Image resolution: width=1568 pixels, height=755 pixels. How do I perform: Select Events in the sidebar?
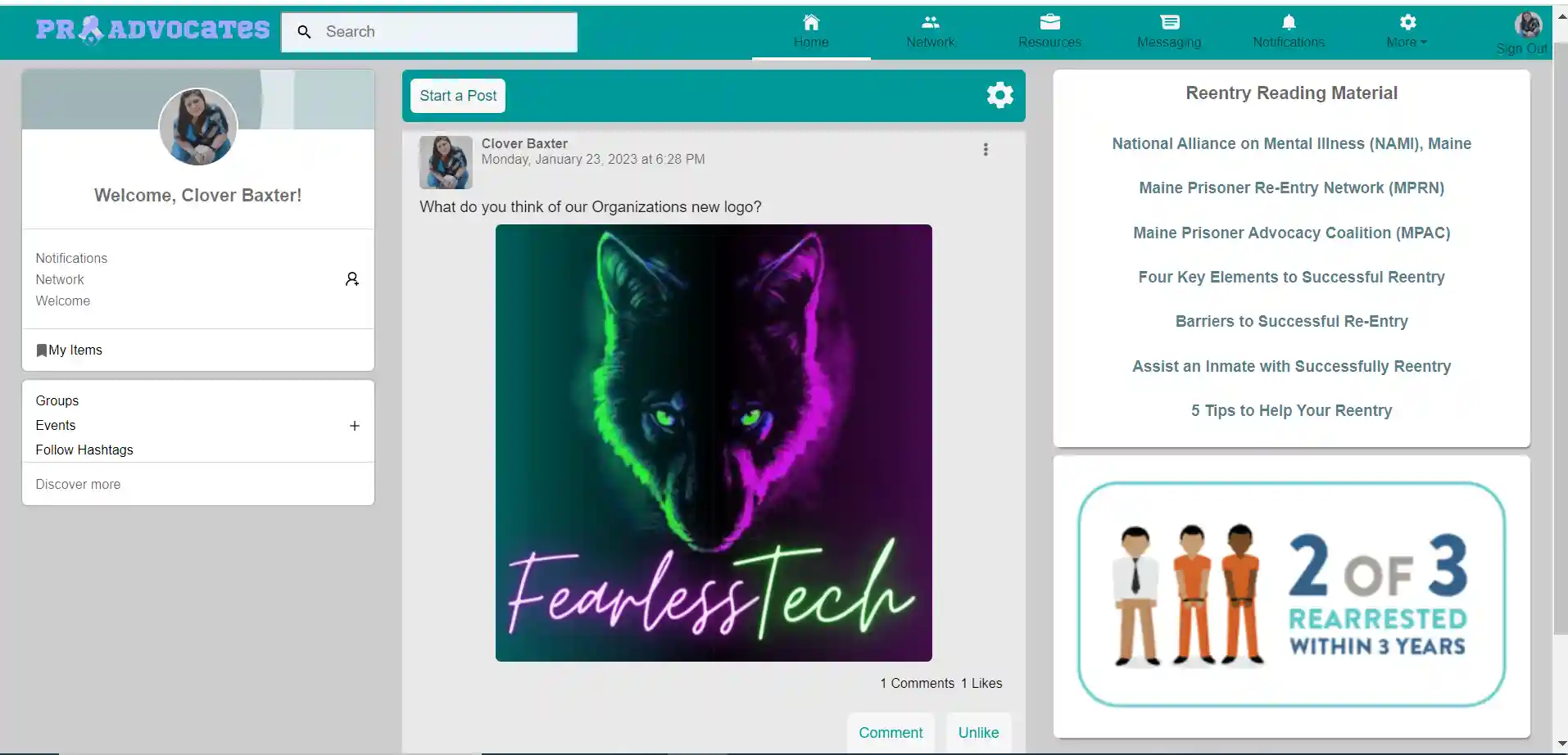[56, 425]
